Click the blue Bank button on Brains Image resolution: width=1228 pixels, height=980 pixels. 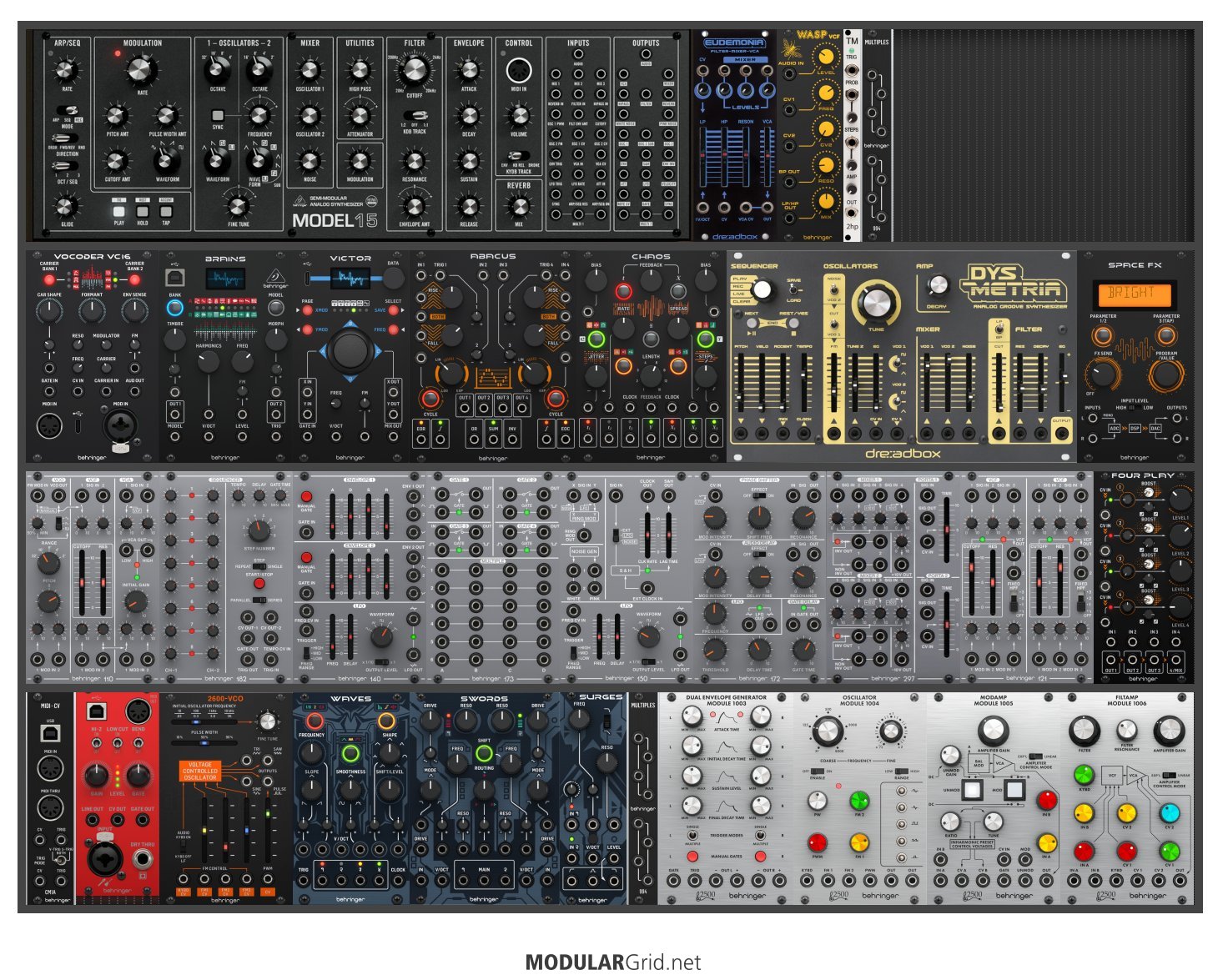click(x=175, y=309)
